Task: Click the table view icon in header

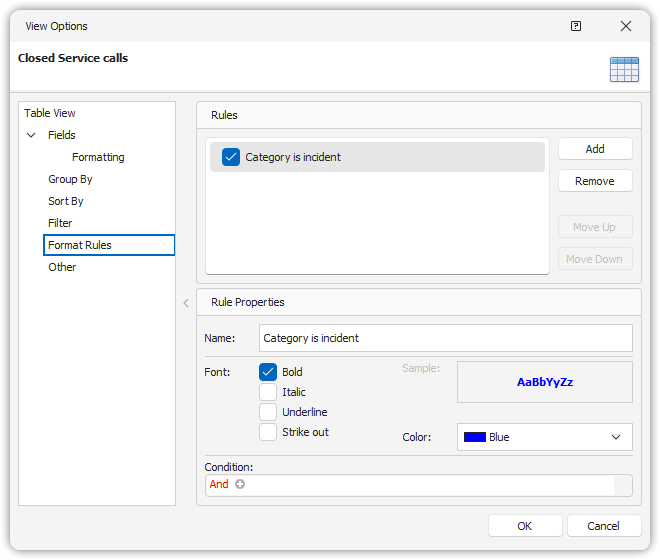Action: 624,69
